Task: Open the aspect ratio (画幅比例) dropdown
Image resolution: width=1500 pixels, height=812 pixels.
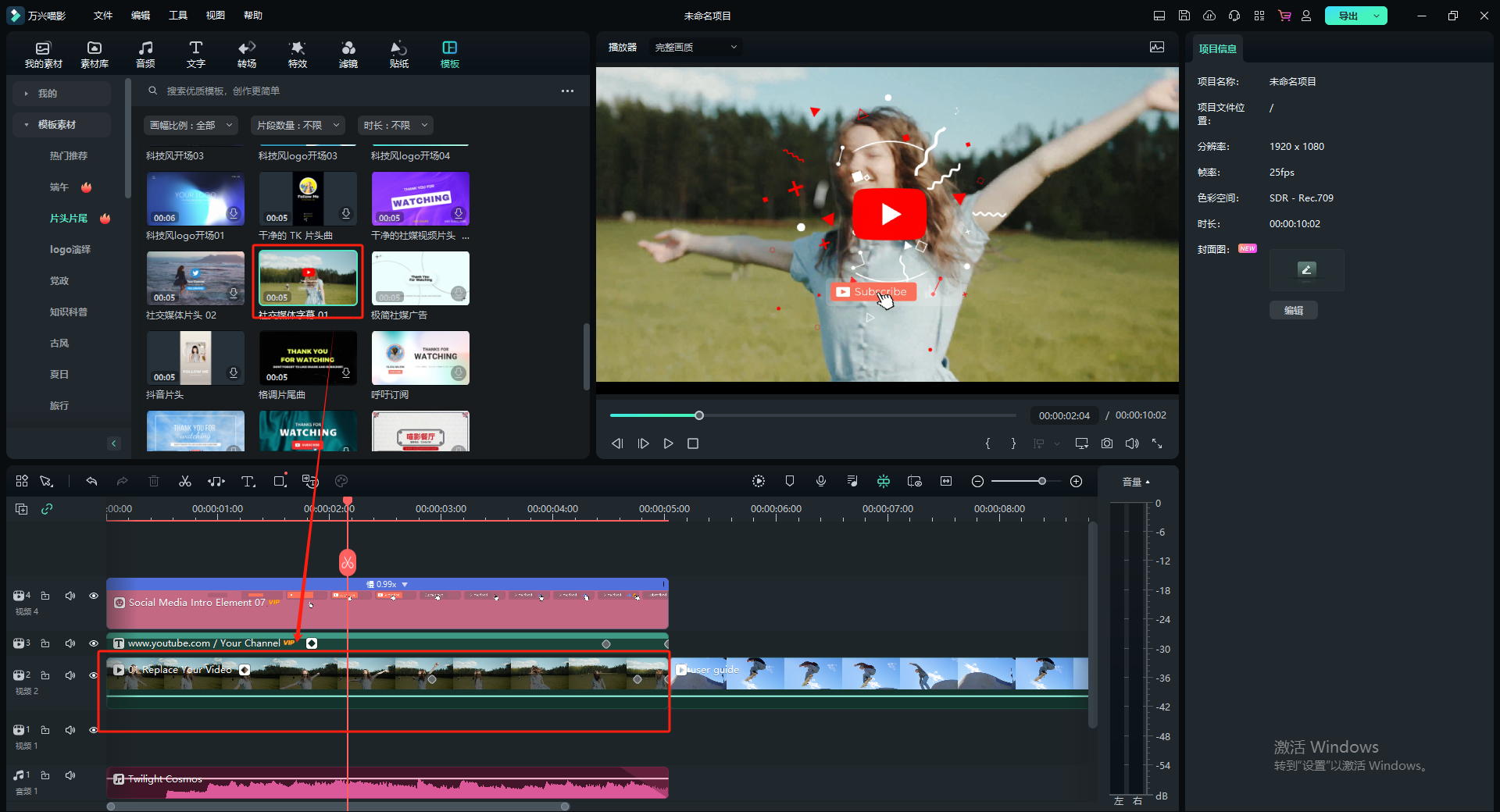Action: coord(191,125)
